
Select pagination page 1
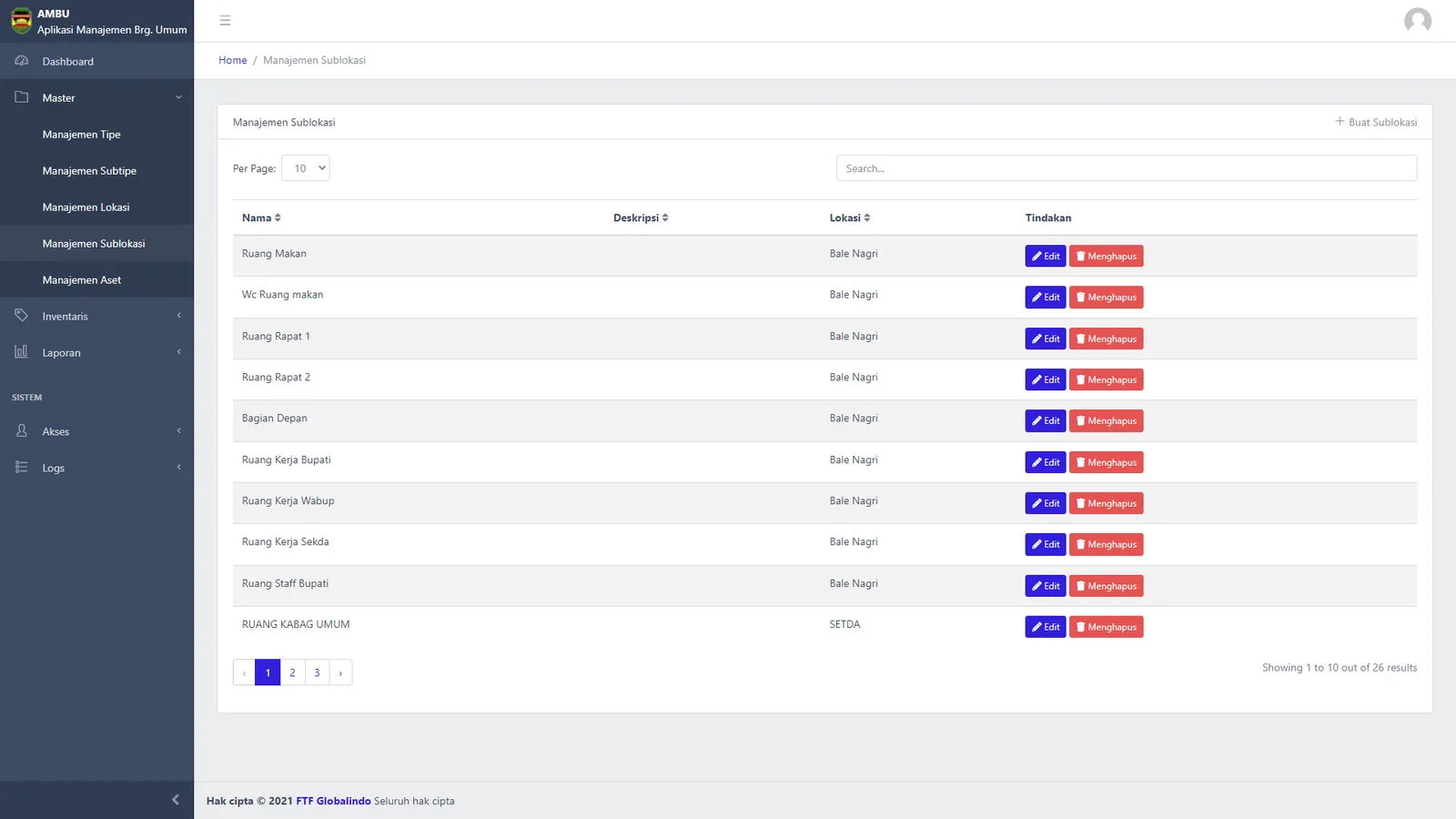(268, 672)
